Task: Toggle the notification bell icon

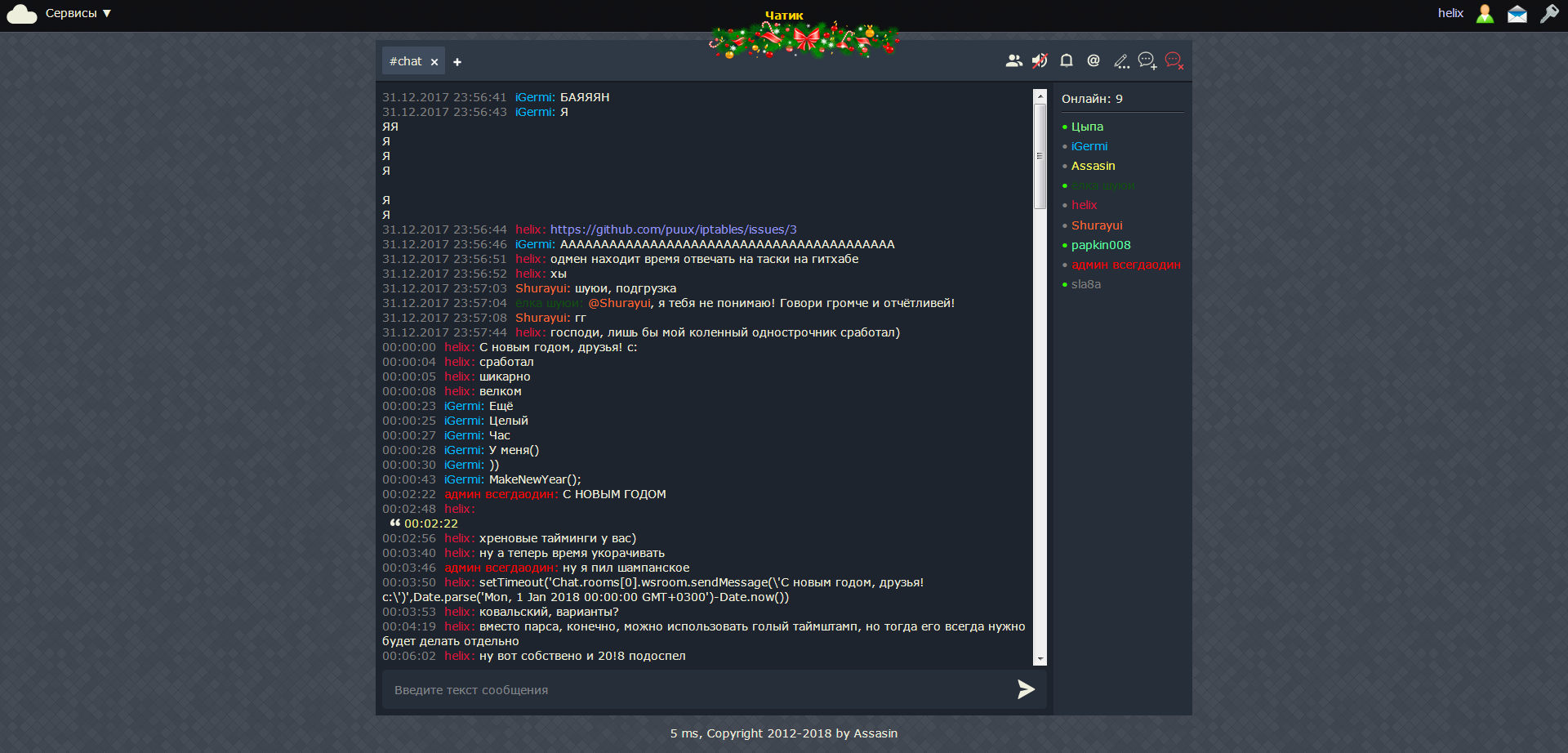Action: click(x=1067, y=61)
